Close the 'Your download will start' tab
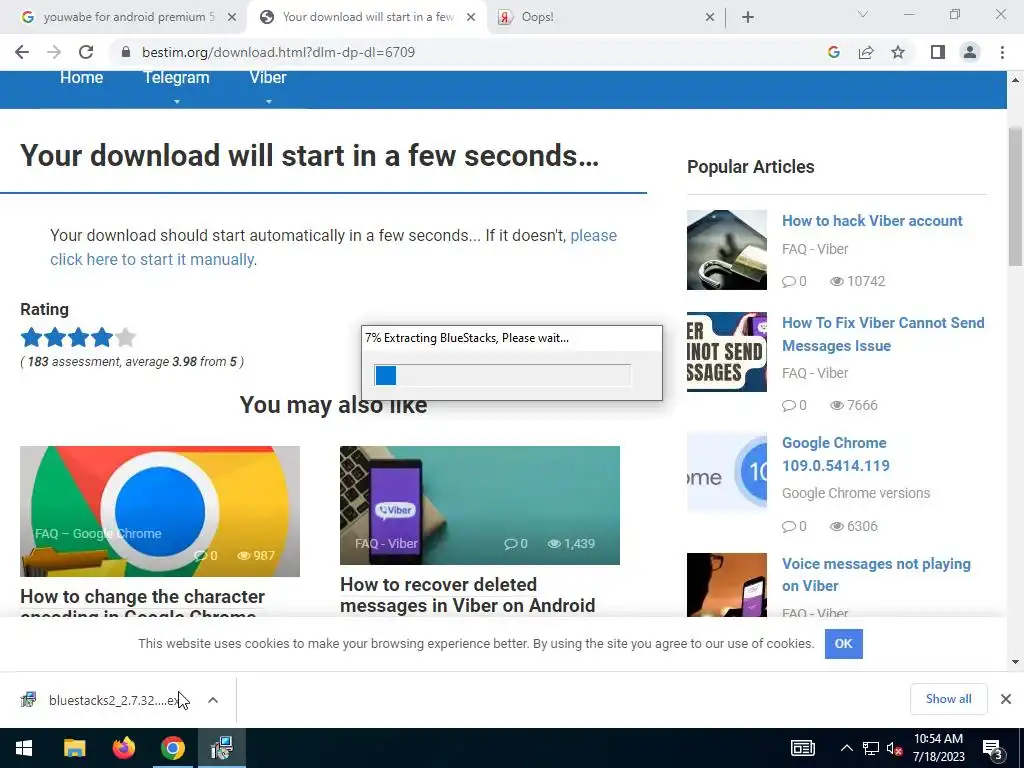Screen dimensions: 1024x768 (x=471, y=17)
